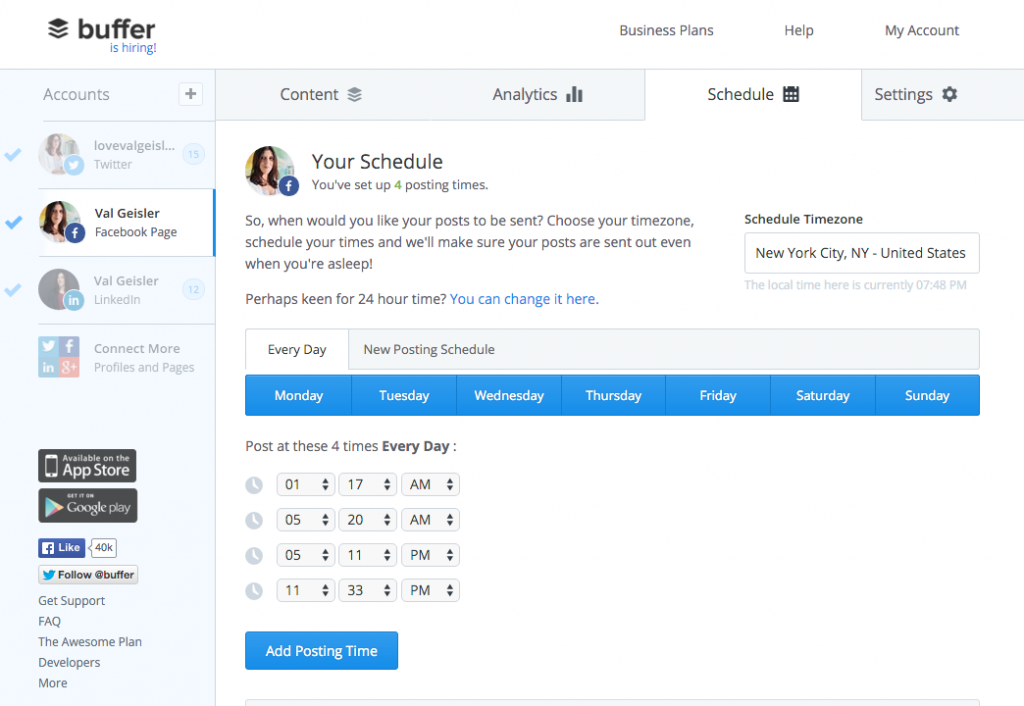Click the clock icon beside 05:20 AM
The image size is (1024, 706).
coord(254,520)
